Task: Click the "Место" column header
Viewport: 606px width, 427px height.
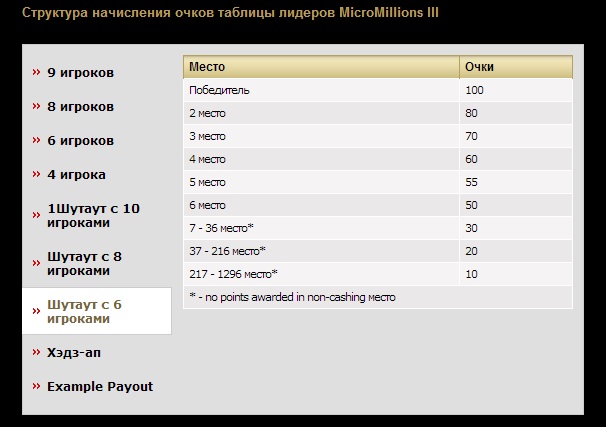Action: [321, 67]
